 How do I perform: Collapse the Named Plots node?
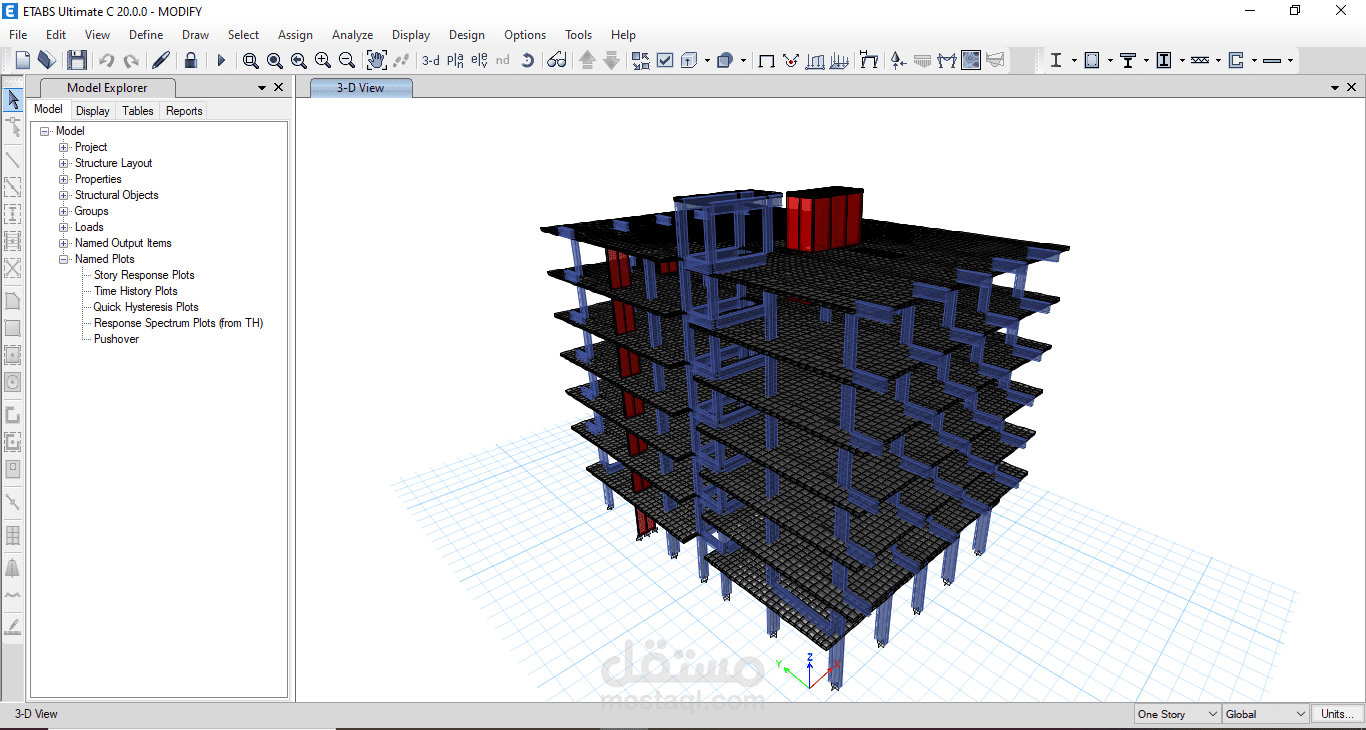click(x=64, y=259)
